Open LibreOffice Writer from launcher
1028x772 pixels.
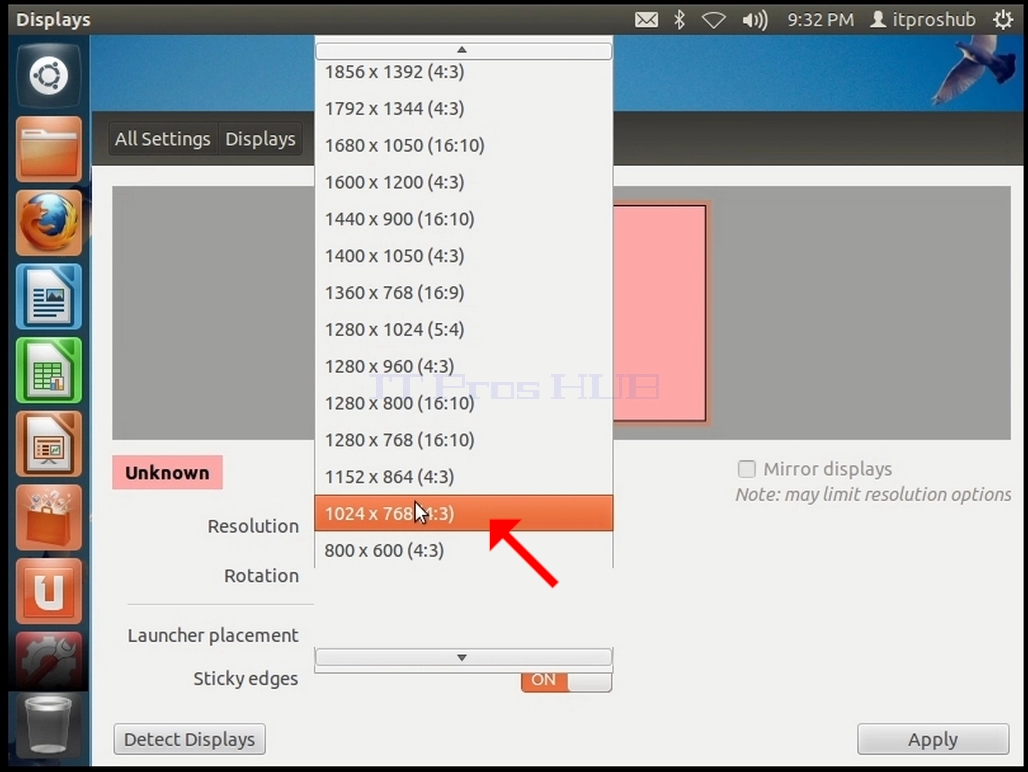coord(49,296)
